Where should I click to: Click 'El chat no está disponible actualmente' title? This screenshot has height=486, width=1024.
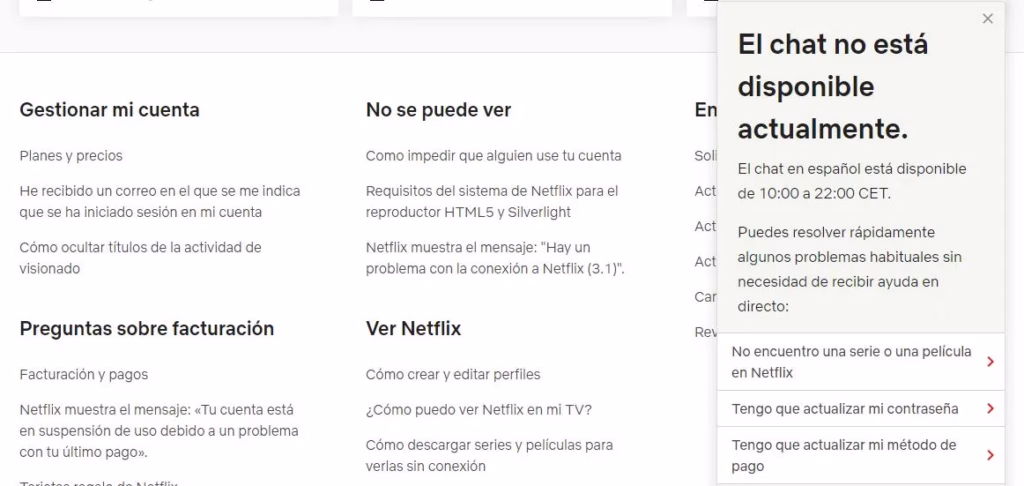pos(833,87)
